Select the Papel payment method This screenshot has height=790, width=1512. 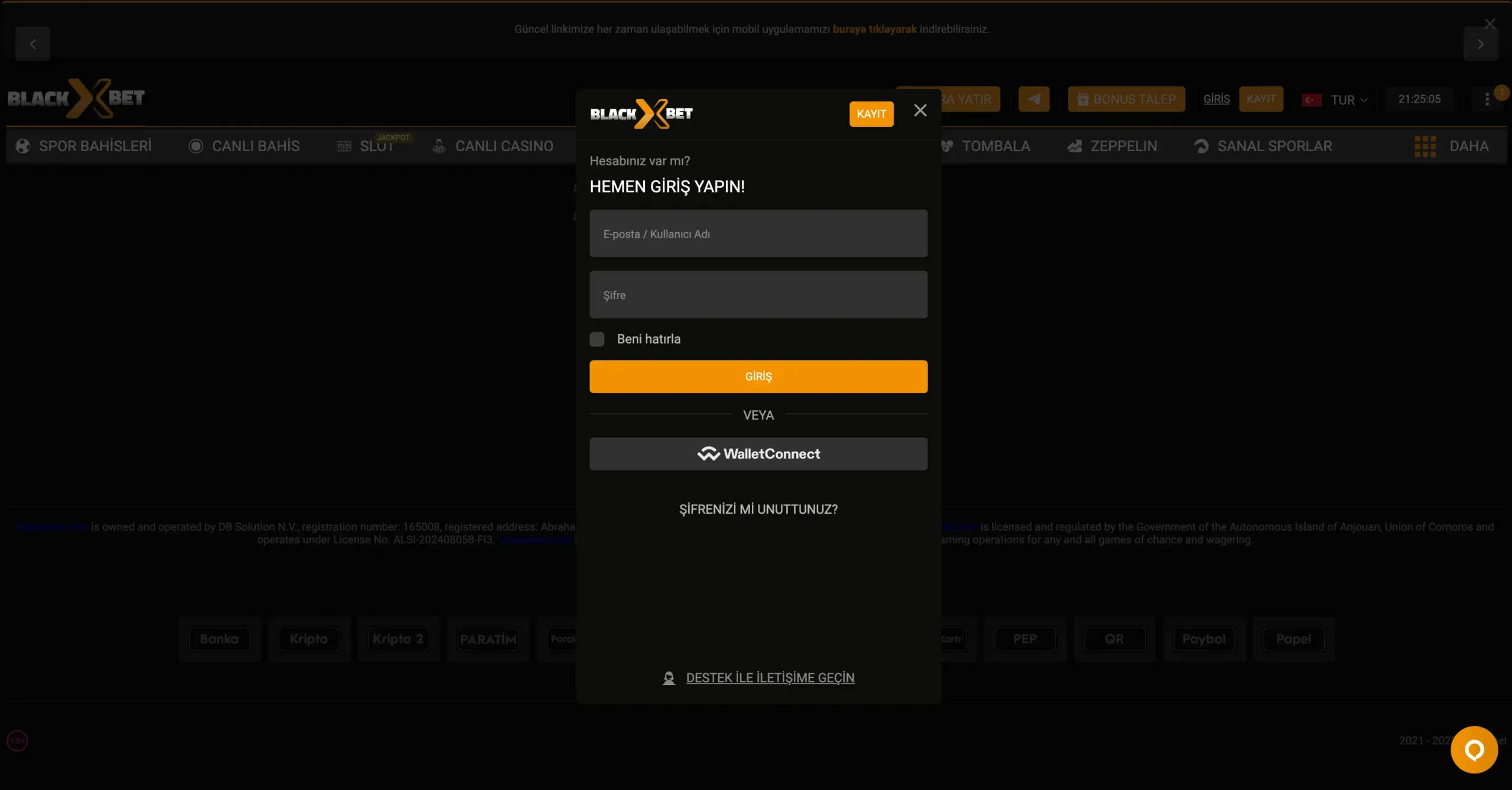(1293, 639)
